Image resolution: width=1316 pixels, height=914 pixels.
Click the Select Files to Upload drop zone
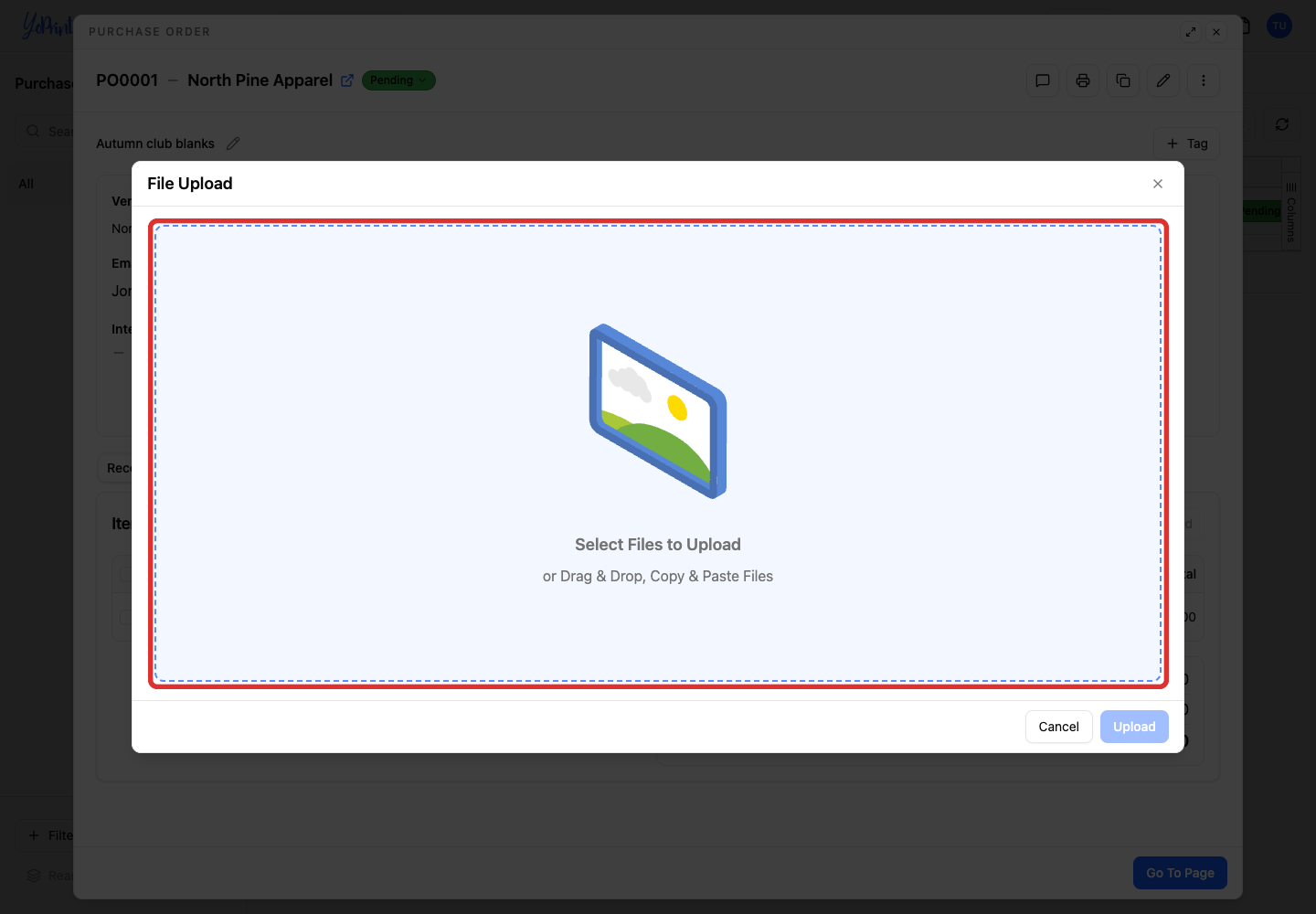[658, 453]
